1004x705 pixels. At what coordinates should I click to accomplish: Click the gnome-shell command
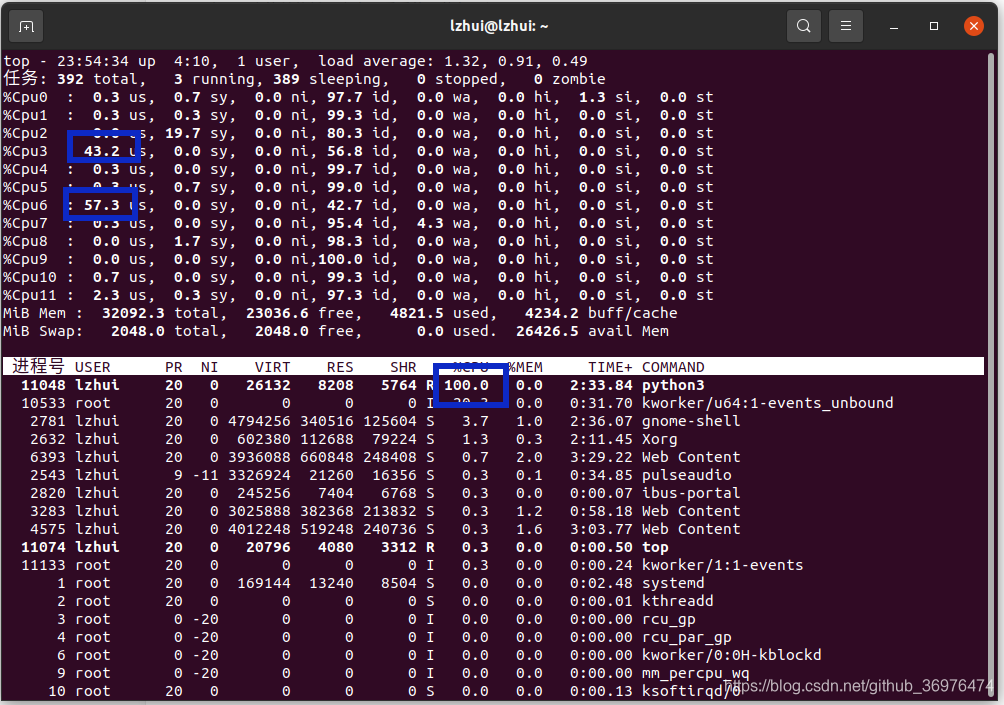coord(691,421)
